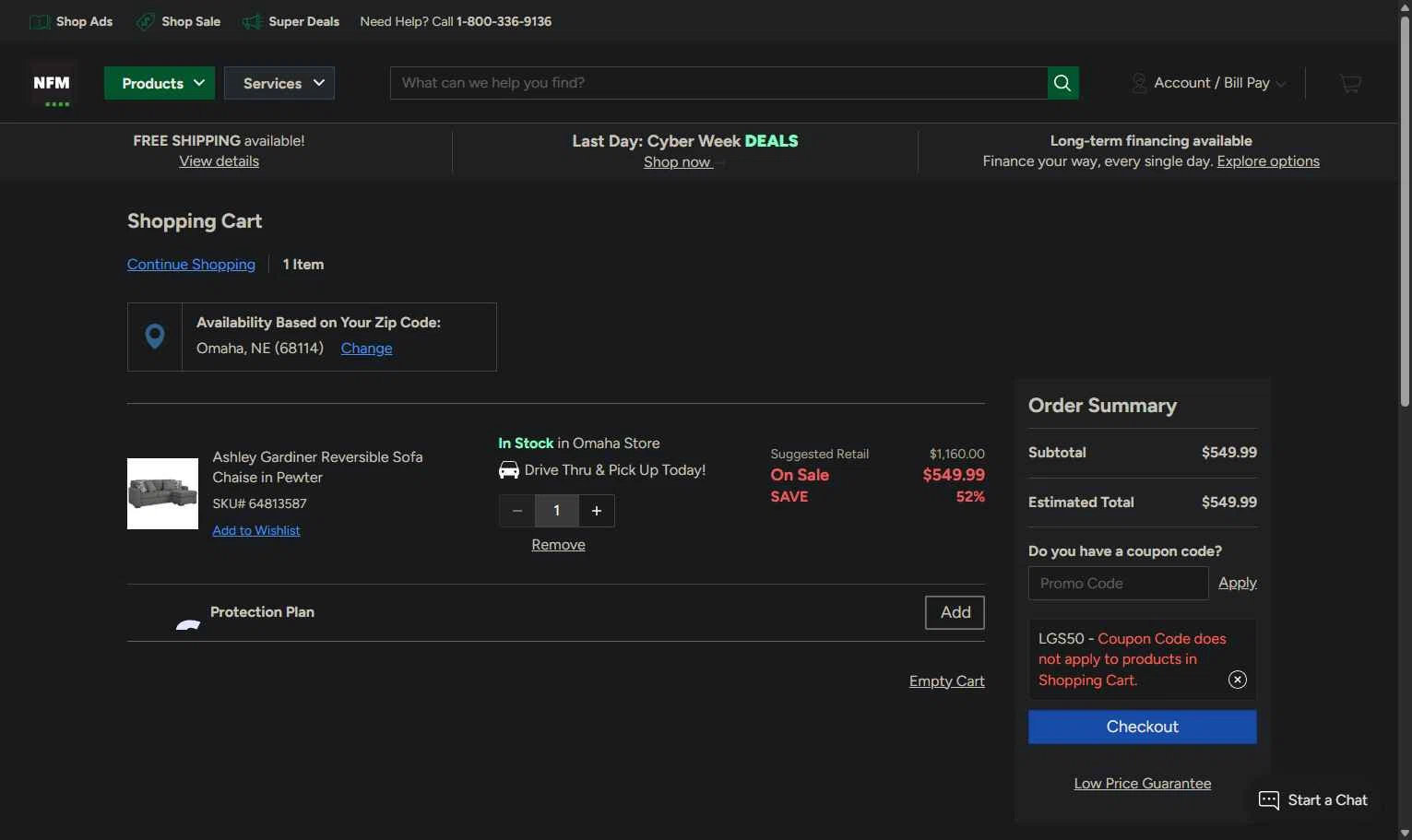The height and width of the screenshot is (840, 1412).
Task: Expand the Products dropdown menu
Action: tap(160, 83)
